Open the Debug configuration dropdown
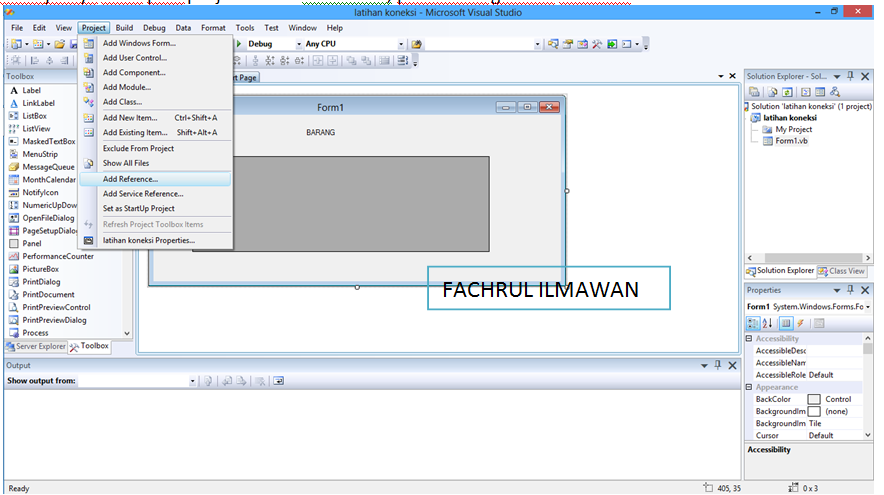The height and width of the screenshot is (495, 884). pyautogui.click(x=299, y=44)
